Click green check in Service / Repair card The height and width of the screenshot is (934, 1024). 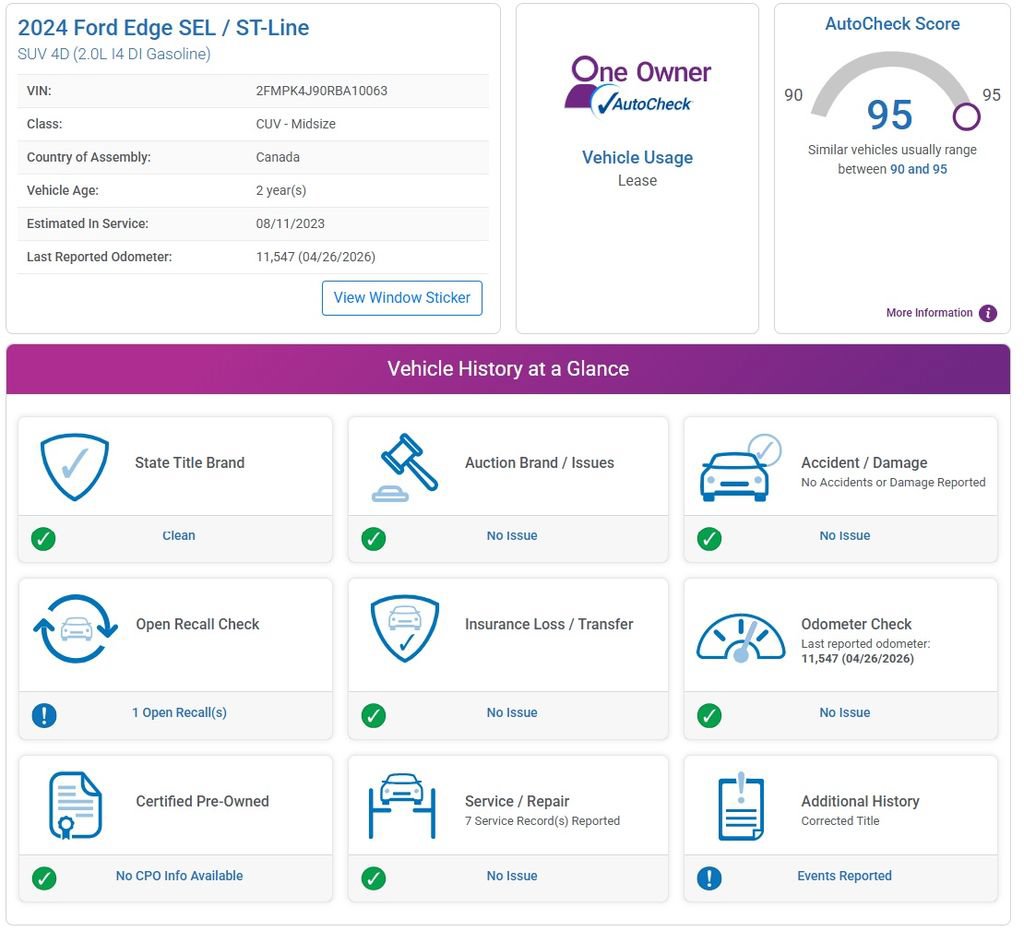click(374, 878)
